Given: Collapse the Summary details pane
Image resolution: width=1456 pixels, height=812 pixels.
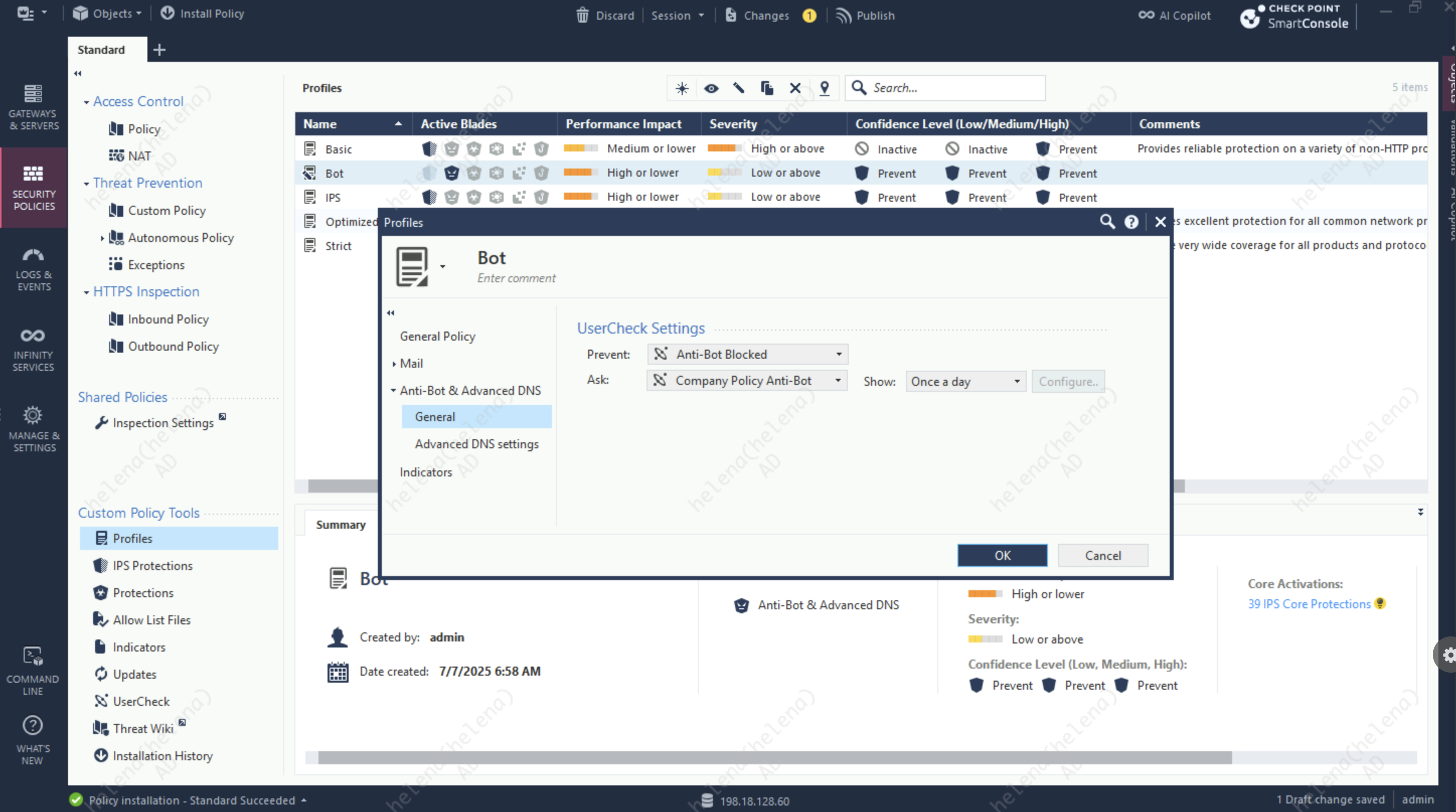Looking at the screenshot, I should pos(1420,512).
